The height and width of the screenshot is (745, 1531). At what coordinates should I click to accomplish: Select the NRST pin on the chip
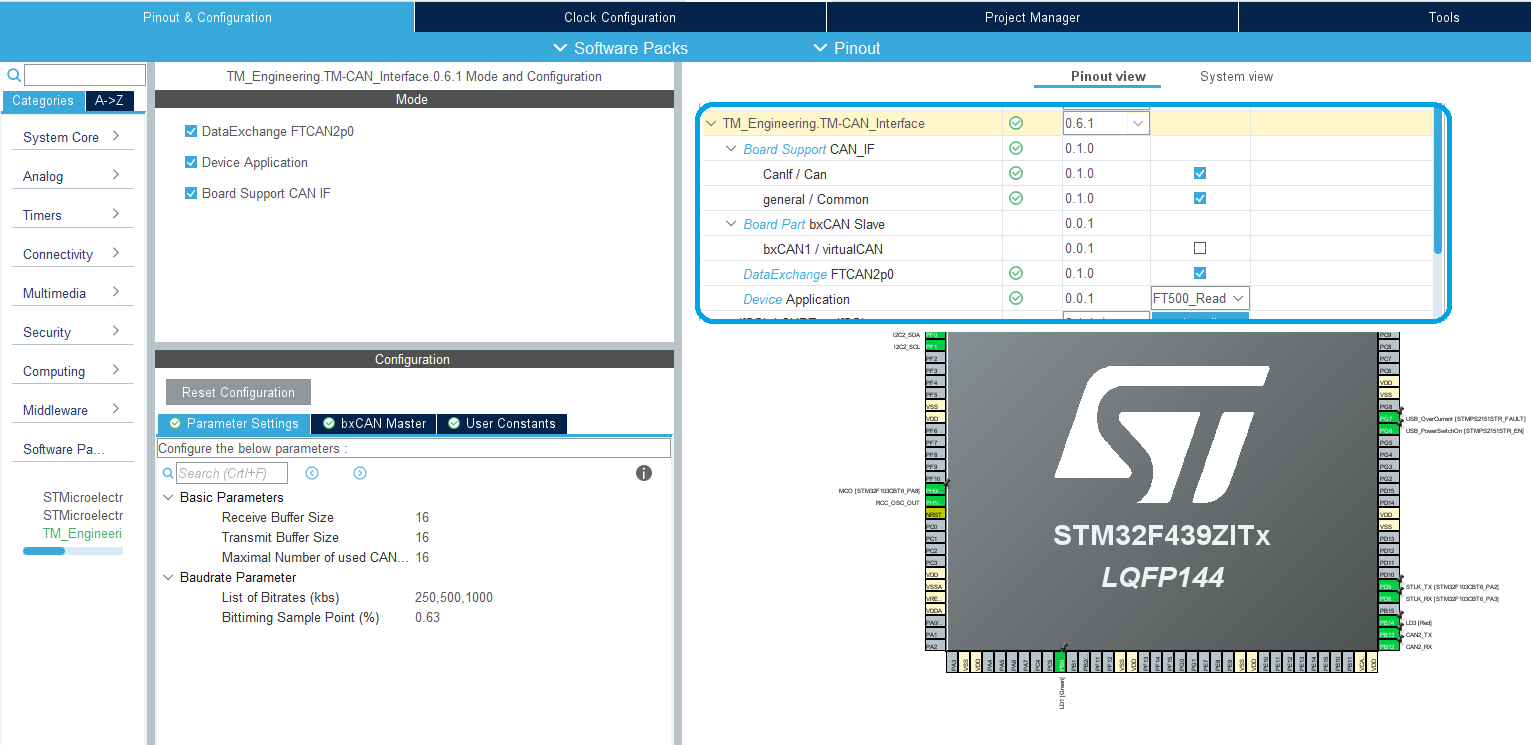933,514
